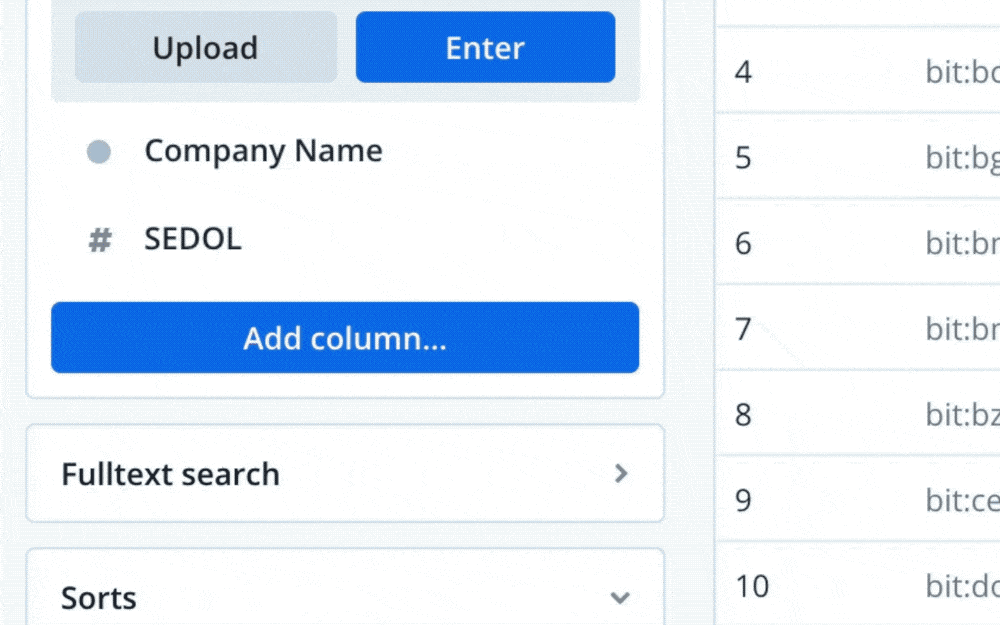Click the grey circle icon beside Company Name
Viewport: 1000px width, 625px height.
click(99, 152)
